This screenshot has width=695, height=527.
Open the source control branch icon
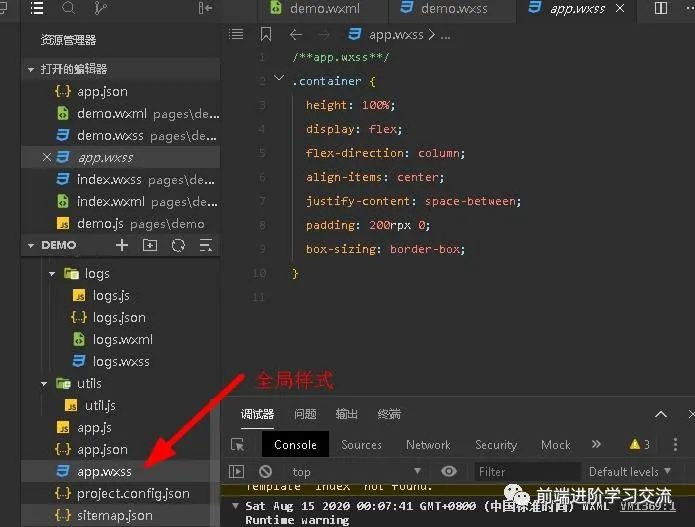tap(100, 9)
